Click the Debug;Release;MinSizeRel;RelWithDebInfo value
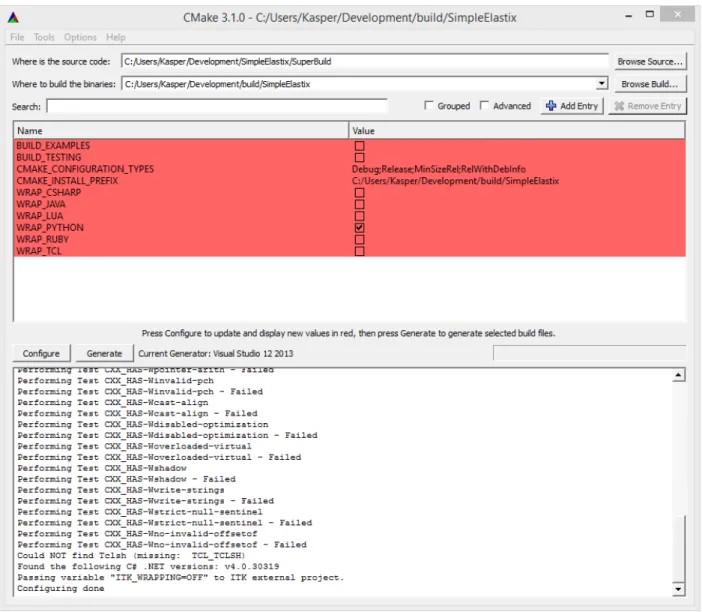 click(439, 169)
